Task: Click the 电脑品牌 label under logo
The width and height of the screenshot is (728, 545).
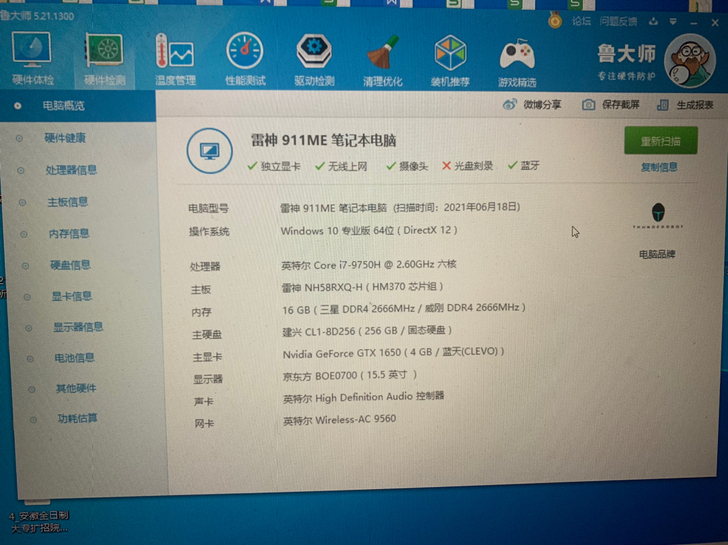Action: pos(657,254)
